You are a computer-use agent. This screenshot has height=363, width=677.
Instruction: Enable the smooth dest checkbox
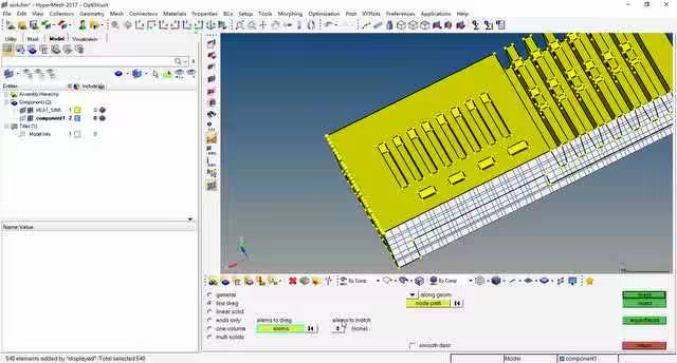click(412, 345)
